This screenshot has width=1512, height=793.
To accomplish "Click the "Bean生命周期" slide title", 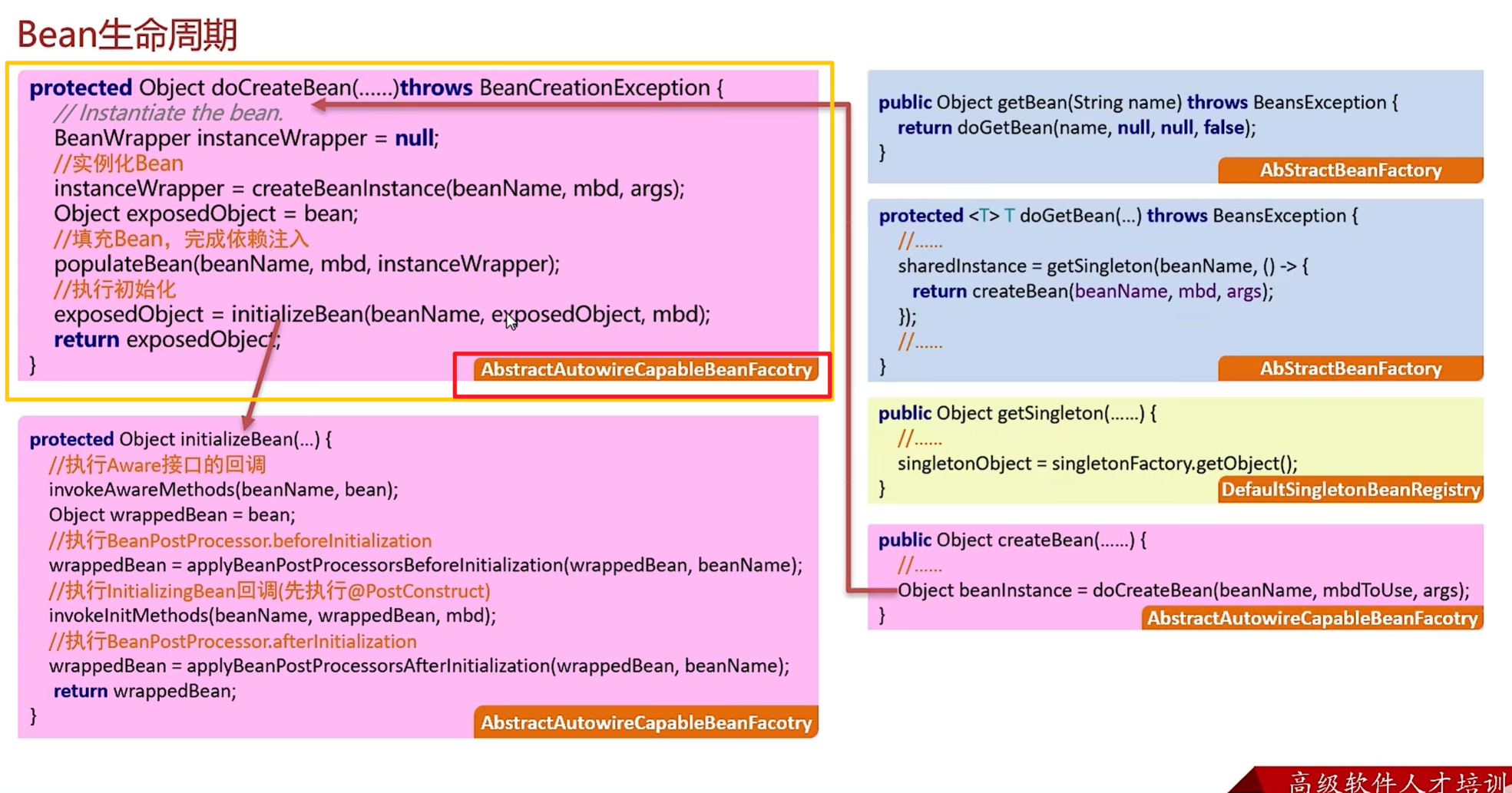I will [127, 35].
